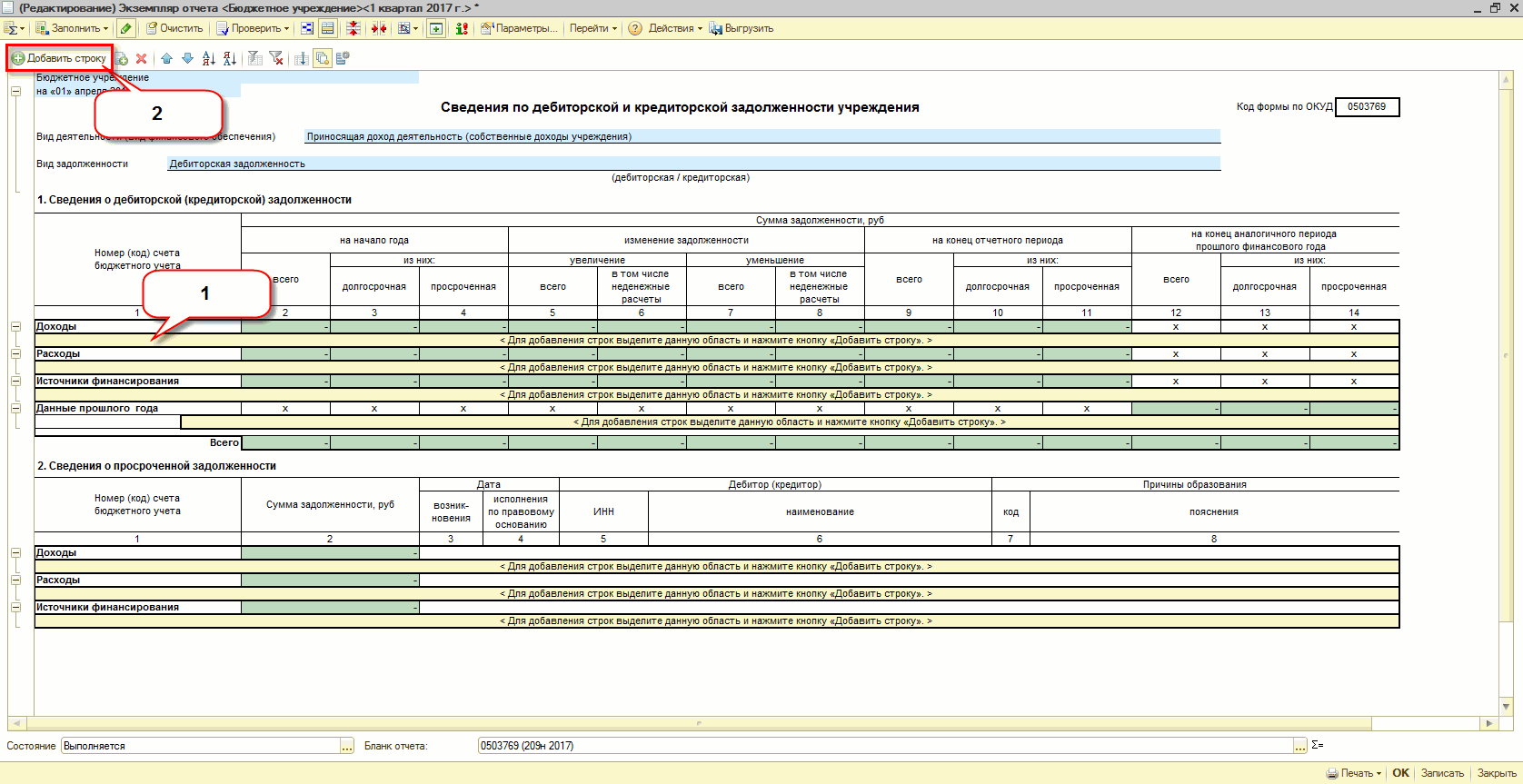This screenshot has width=1523, height=784.
Task: Click the question mark help icon
Action: point(634,28)
